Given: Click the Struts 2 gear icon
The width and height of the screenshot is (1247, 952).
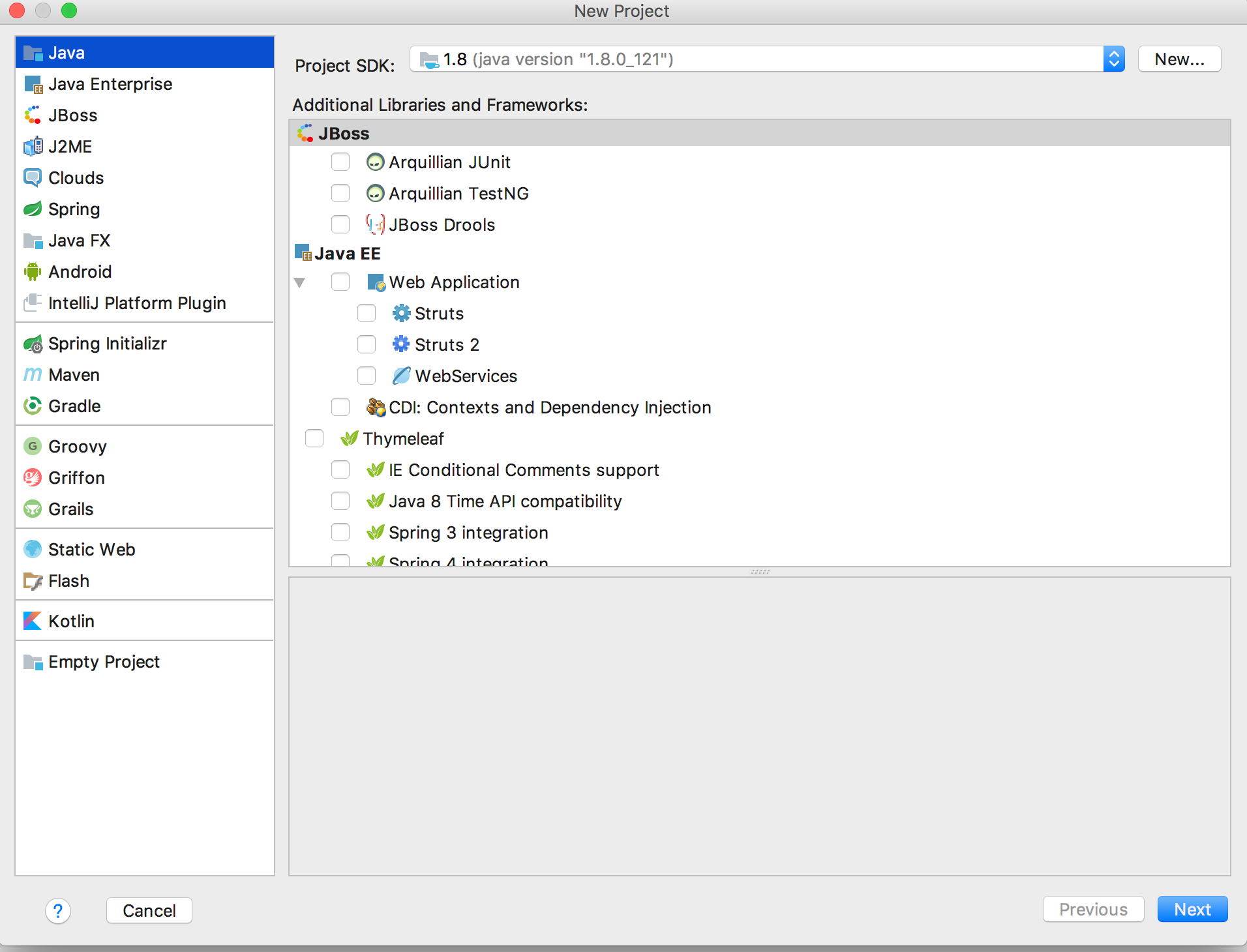Looking at the screenshot, I should click(x=401, y=344).
